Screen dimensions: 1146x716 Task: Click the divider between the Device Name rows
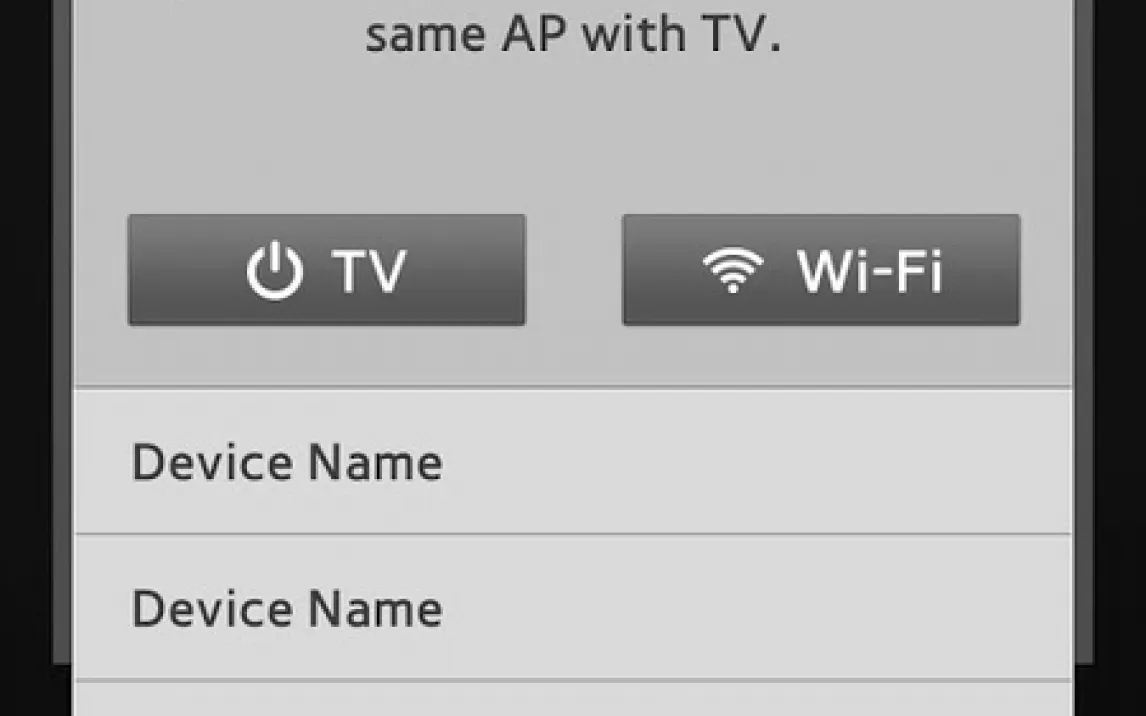(x=572, y=534)
